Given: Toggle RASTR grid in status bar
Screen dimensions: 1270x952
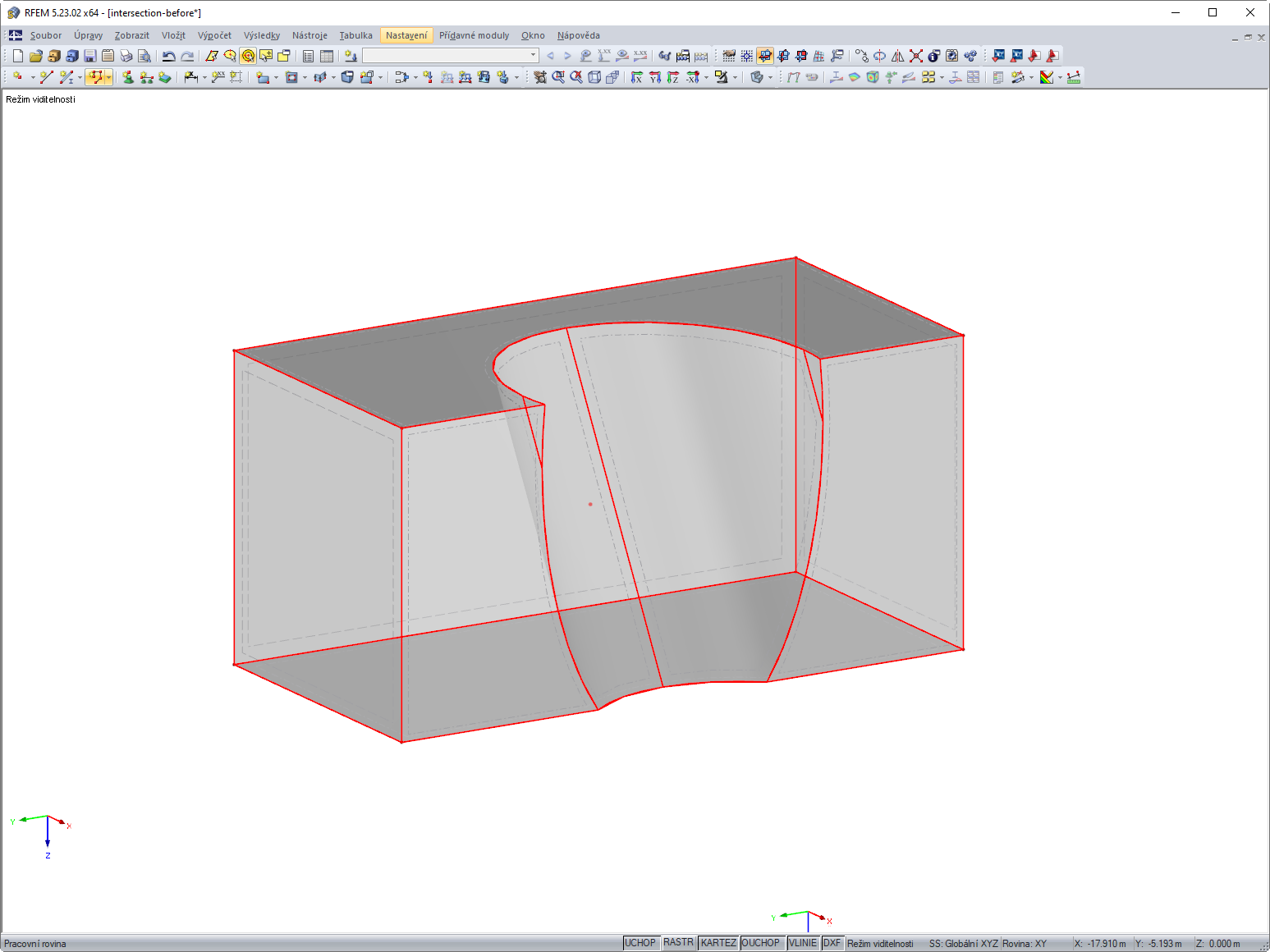Looking at the screenshot, I should point(679,943).
